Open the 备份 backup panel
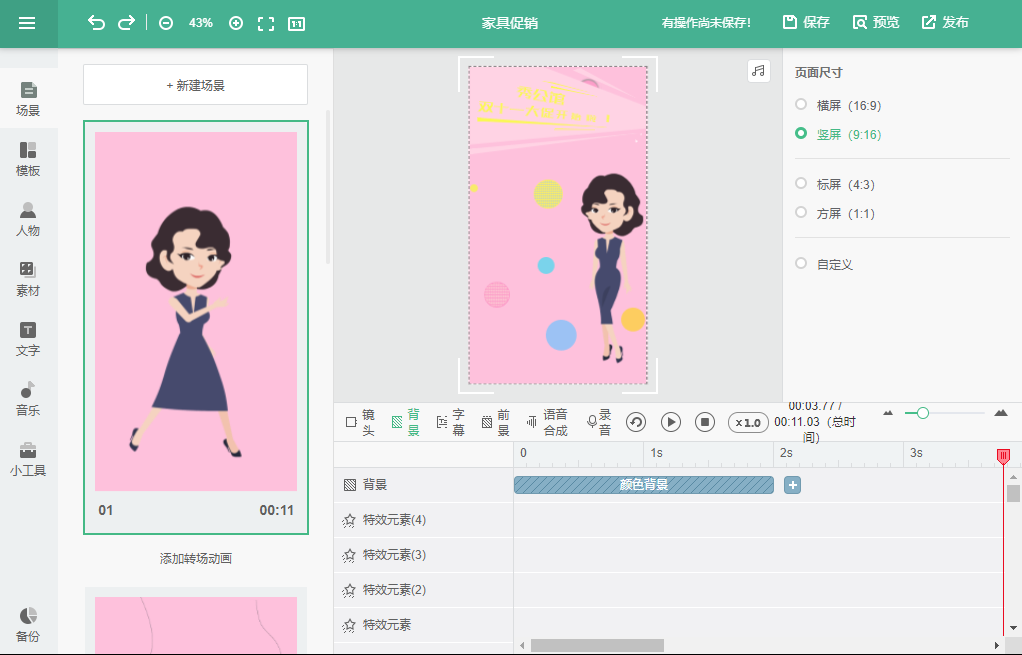The width and height of the screenshot is (1022, 655). point(28,625)
